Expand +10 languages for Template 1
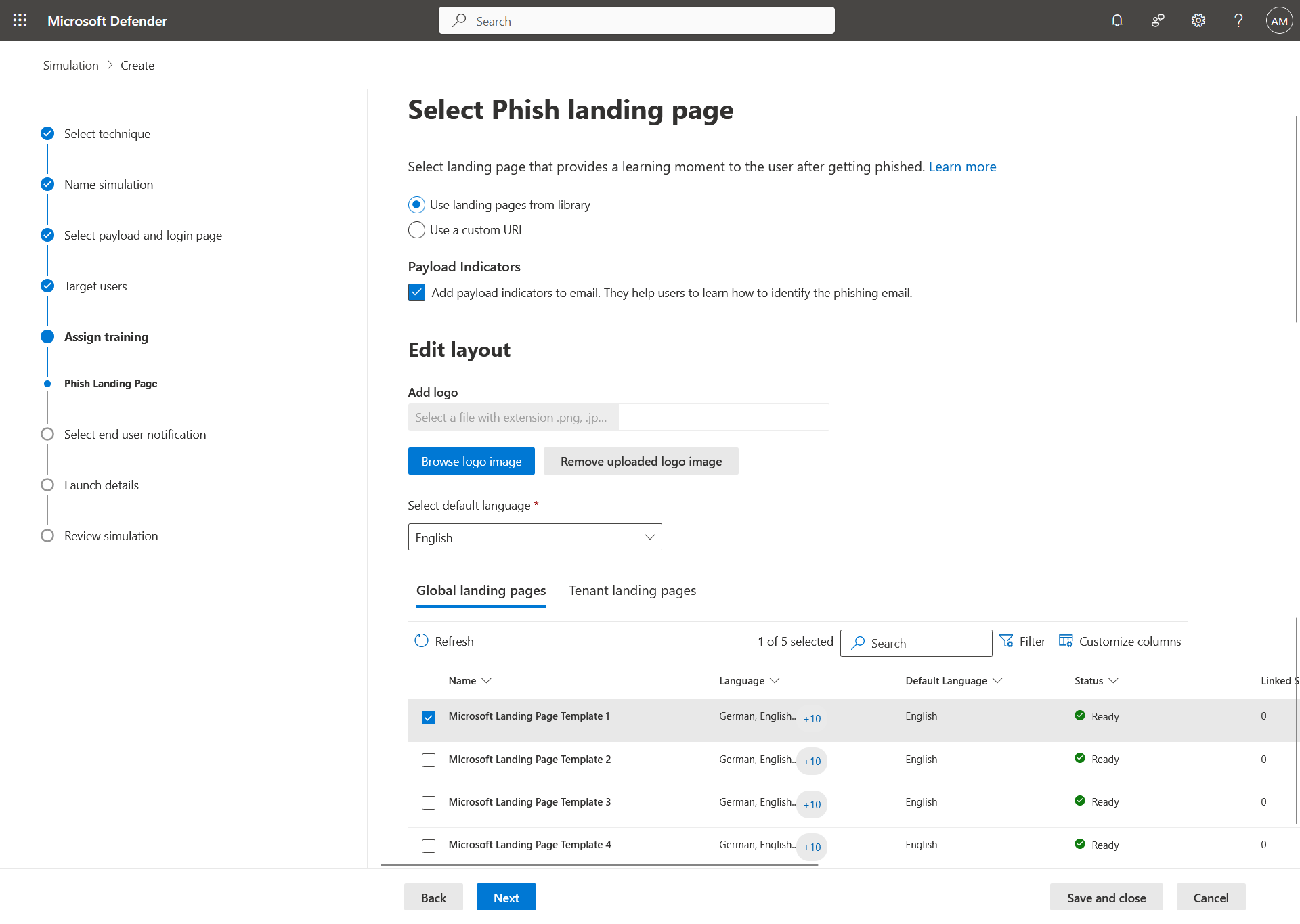The height and width of the screenshot is (924, 1300). click(x=812, y=718)
